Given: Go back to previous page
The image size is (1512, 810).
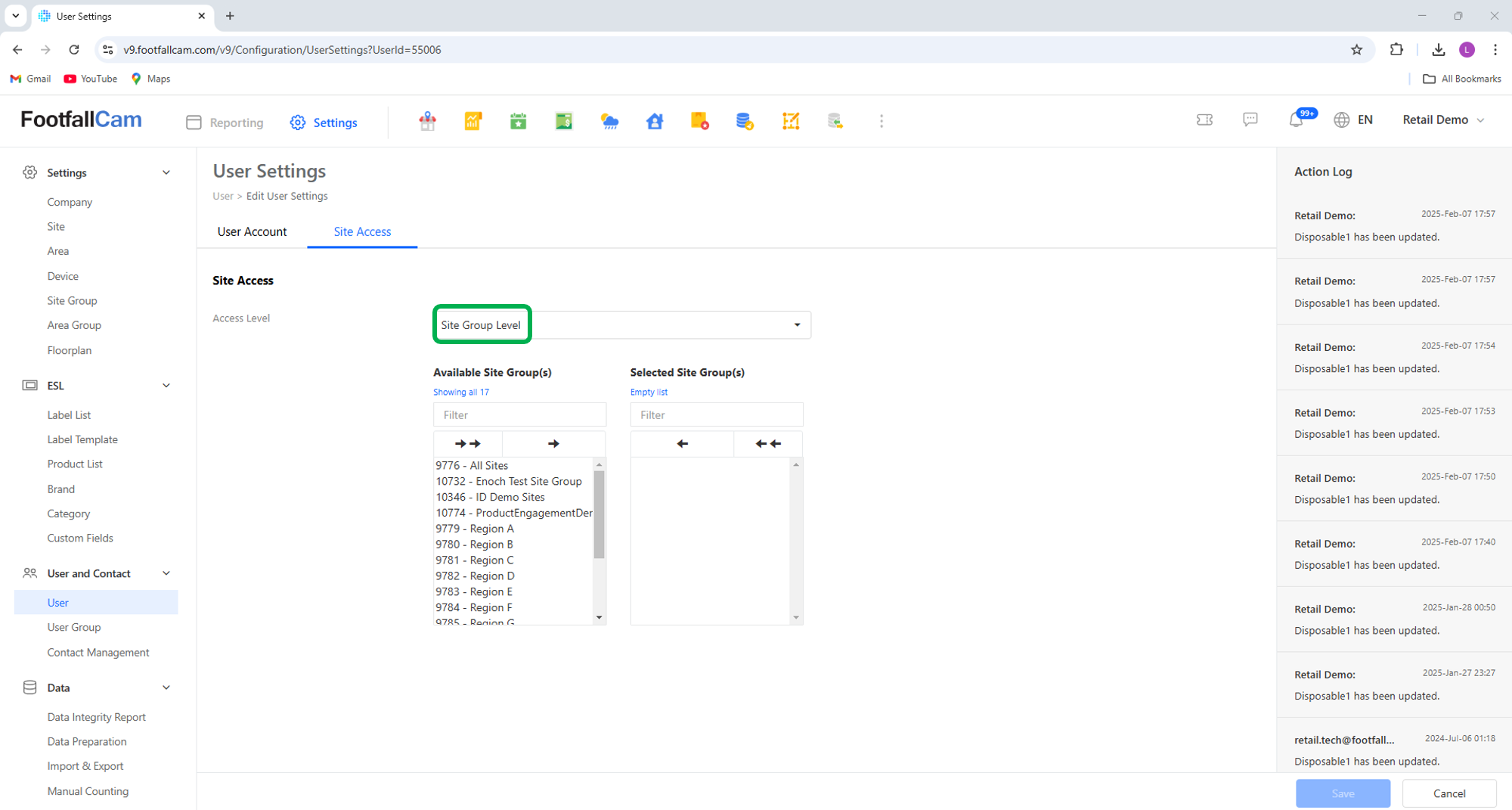Looking at the screenshot, I should [17, 50].
